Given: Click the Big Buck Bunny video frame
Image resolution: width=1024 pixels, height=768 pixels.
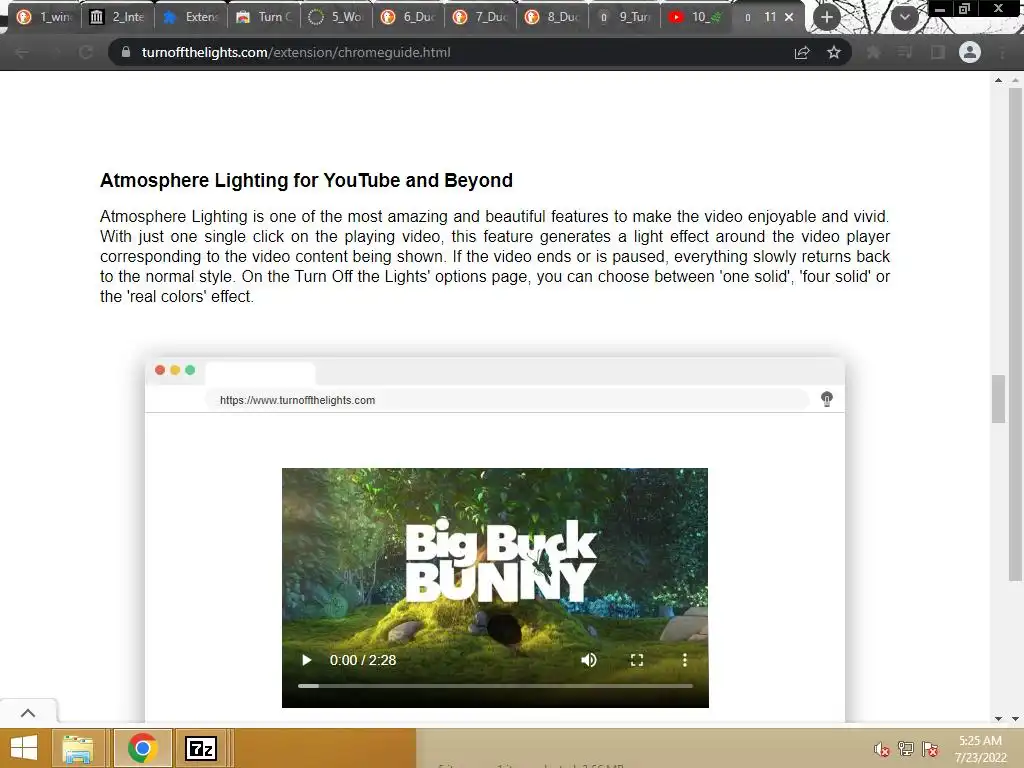Looking at the screenshot, I should pos(495,587).
